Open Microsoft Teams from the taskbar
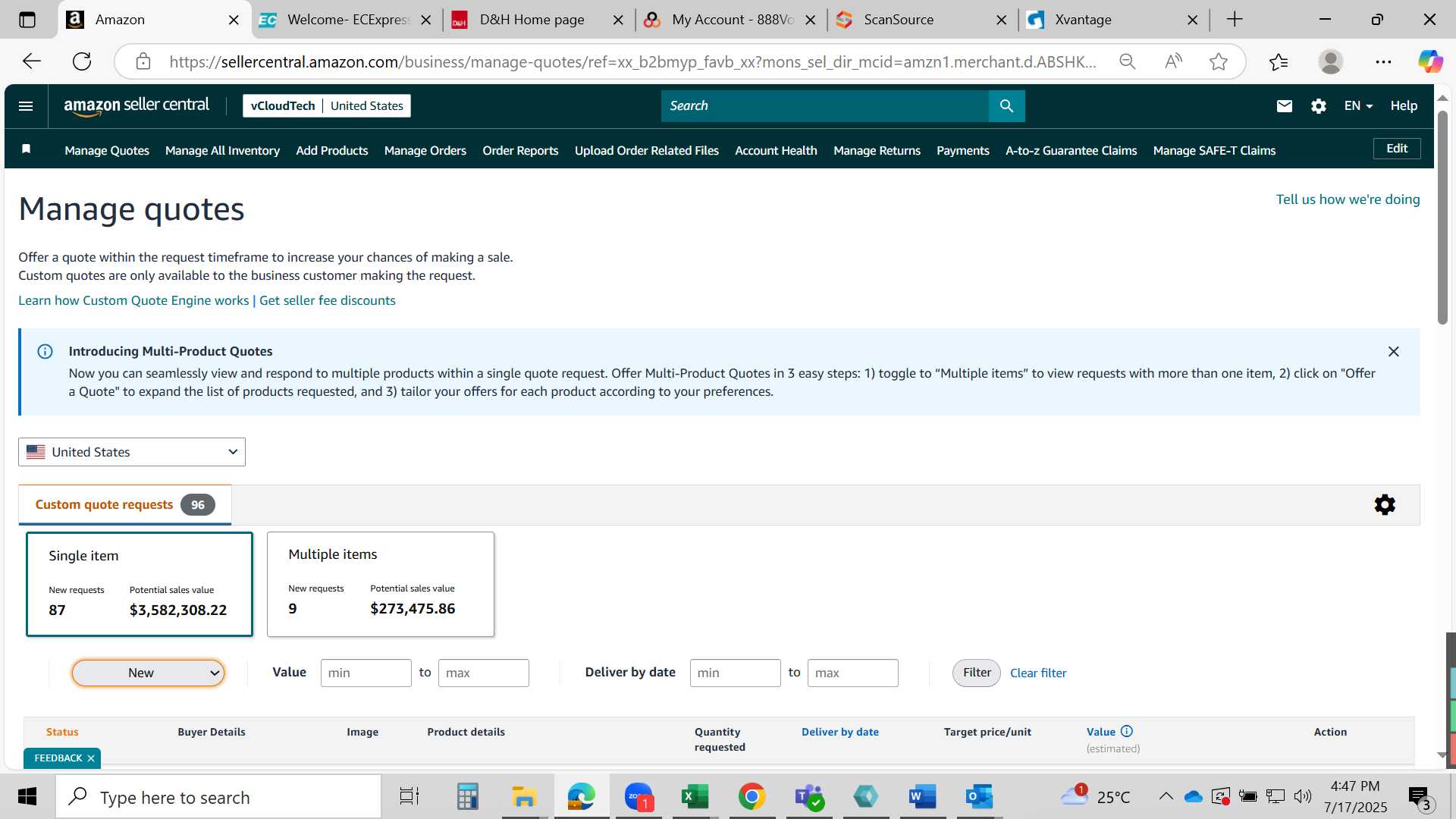 click(809, 797)
